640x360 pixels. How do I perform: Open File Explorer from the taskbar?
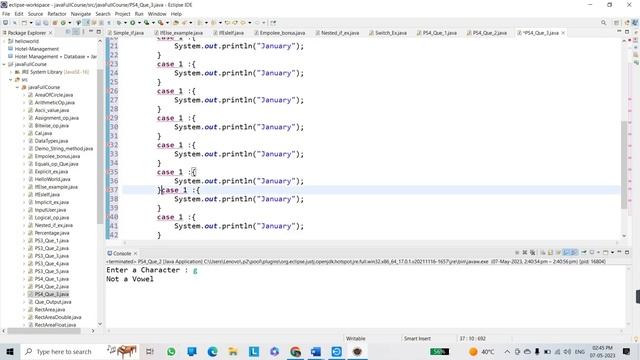click(x=233, y=351)
